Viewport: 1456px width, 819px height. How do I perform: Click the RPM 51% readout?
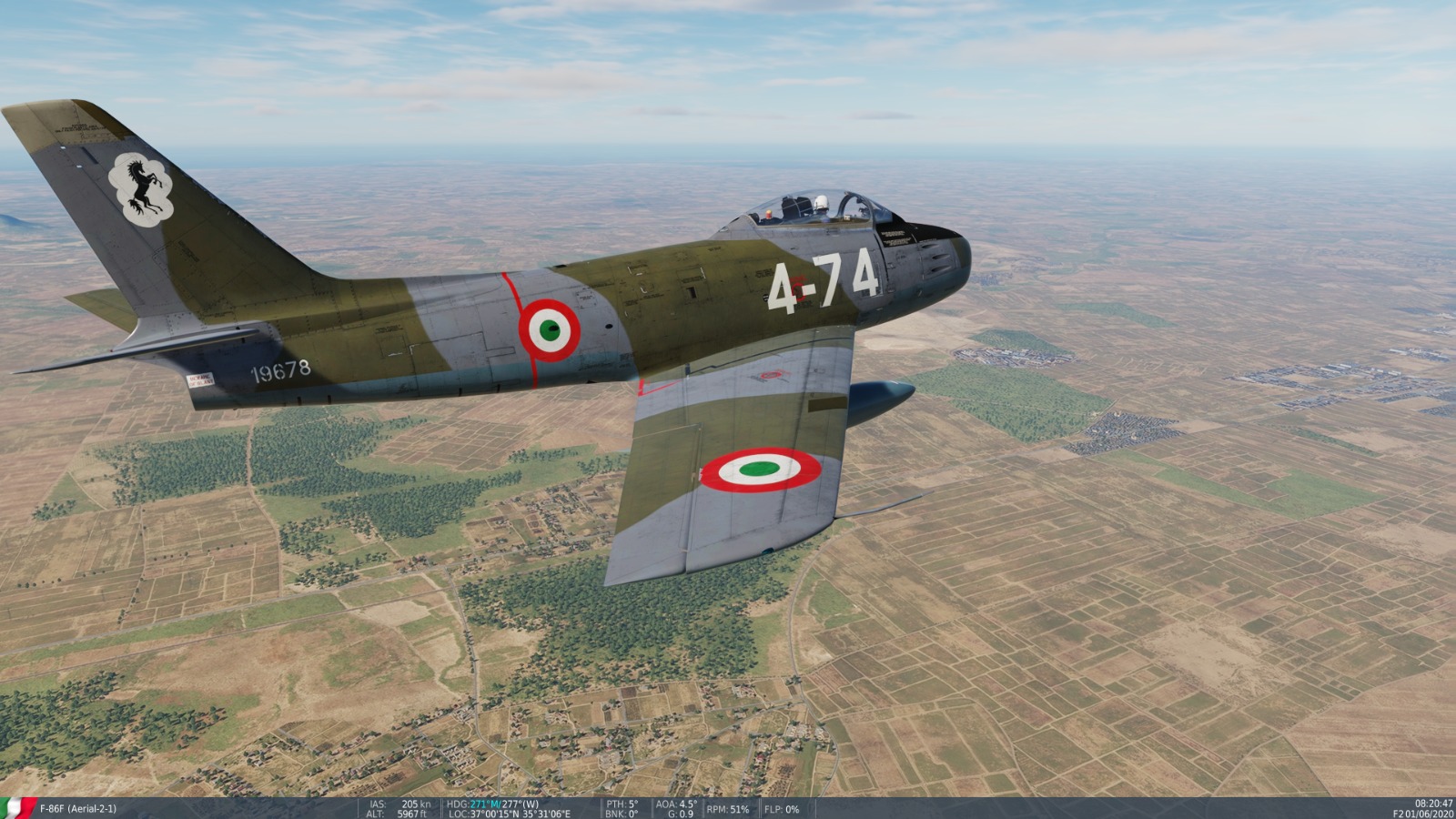728,808
